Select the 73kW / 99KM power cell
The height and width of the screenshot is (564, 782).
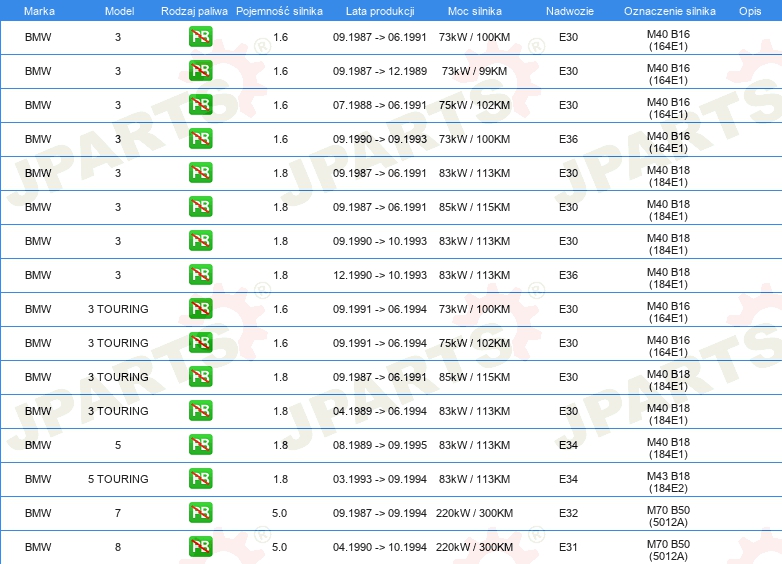(x=474, y=71)
